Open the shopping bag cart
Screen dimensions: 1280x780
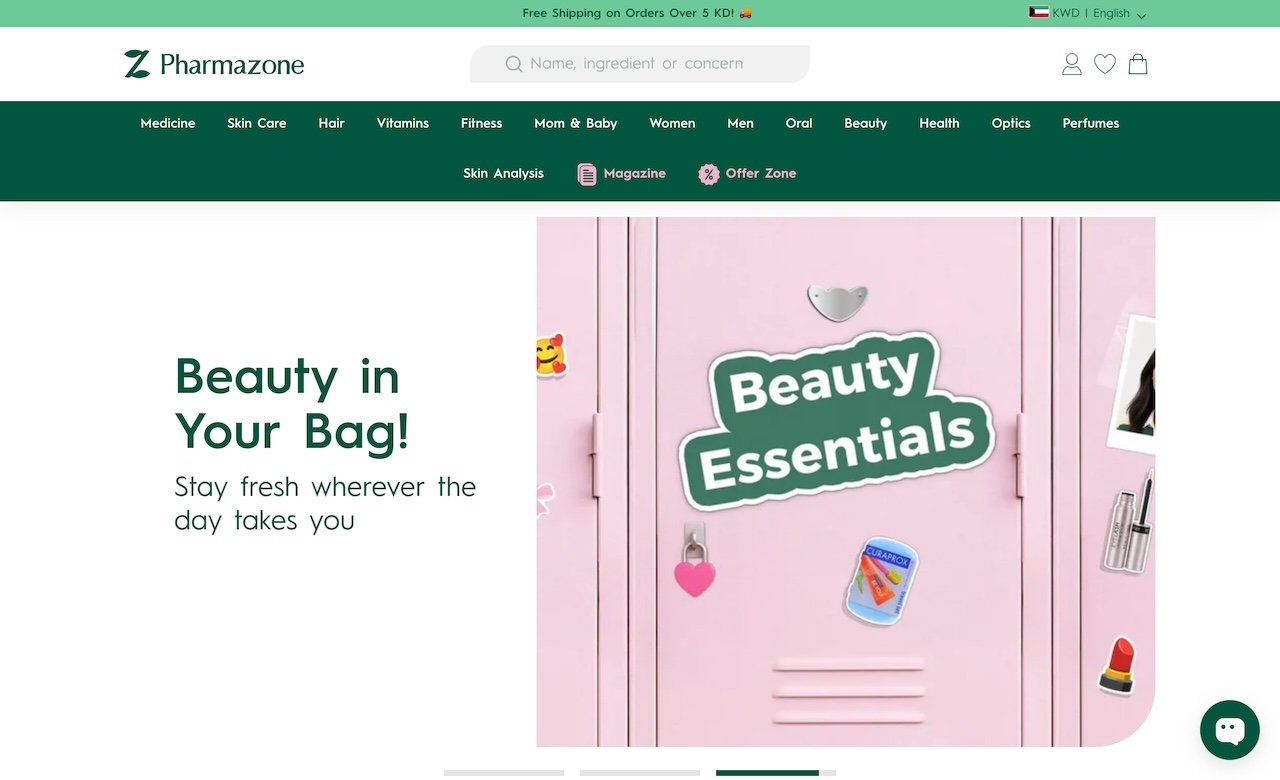(x=1138, y=64)
